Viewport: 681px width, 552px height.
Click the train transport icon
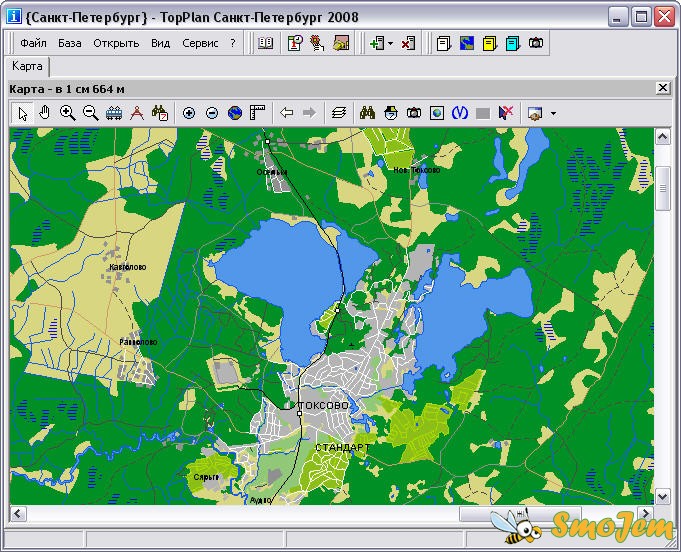click(x=114, y=113)
